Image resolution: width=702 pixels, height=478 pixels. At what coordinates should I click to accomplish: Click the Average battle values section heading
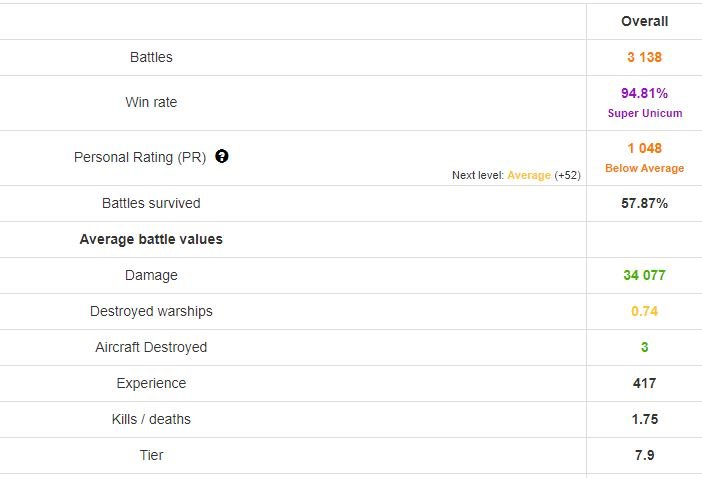pyautogui.click(x=151, y=239)
